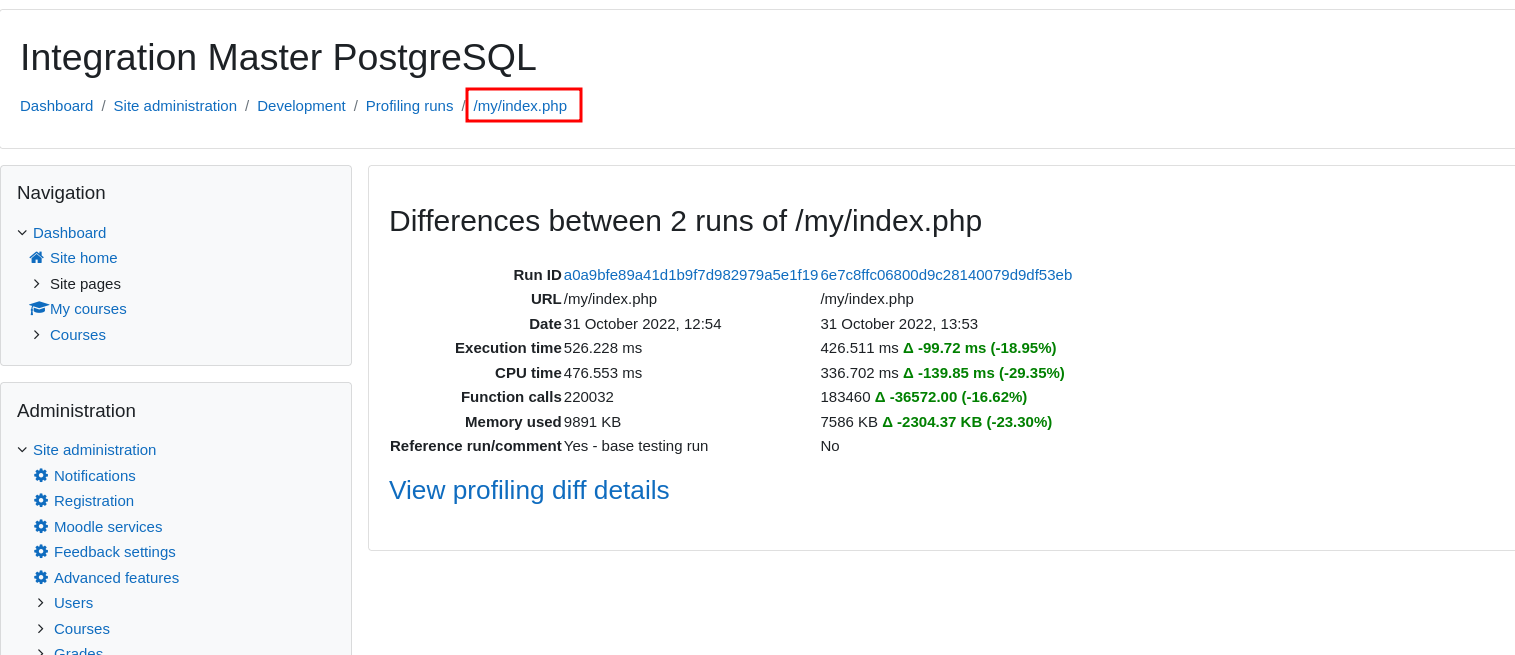Click the My courses graduation cap icon
The height and width of the screenshot is (655, 1515).
[39, 309]
